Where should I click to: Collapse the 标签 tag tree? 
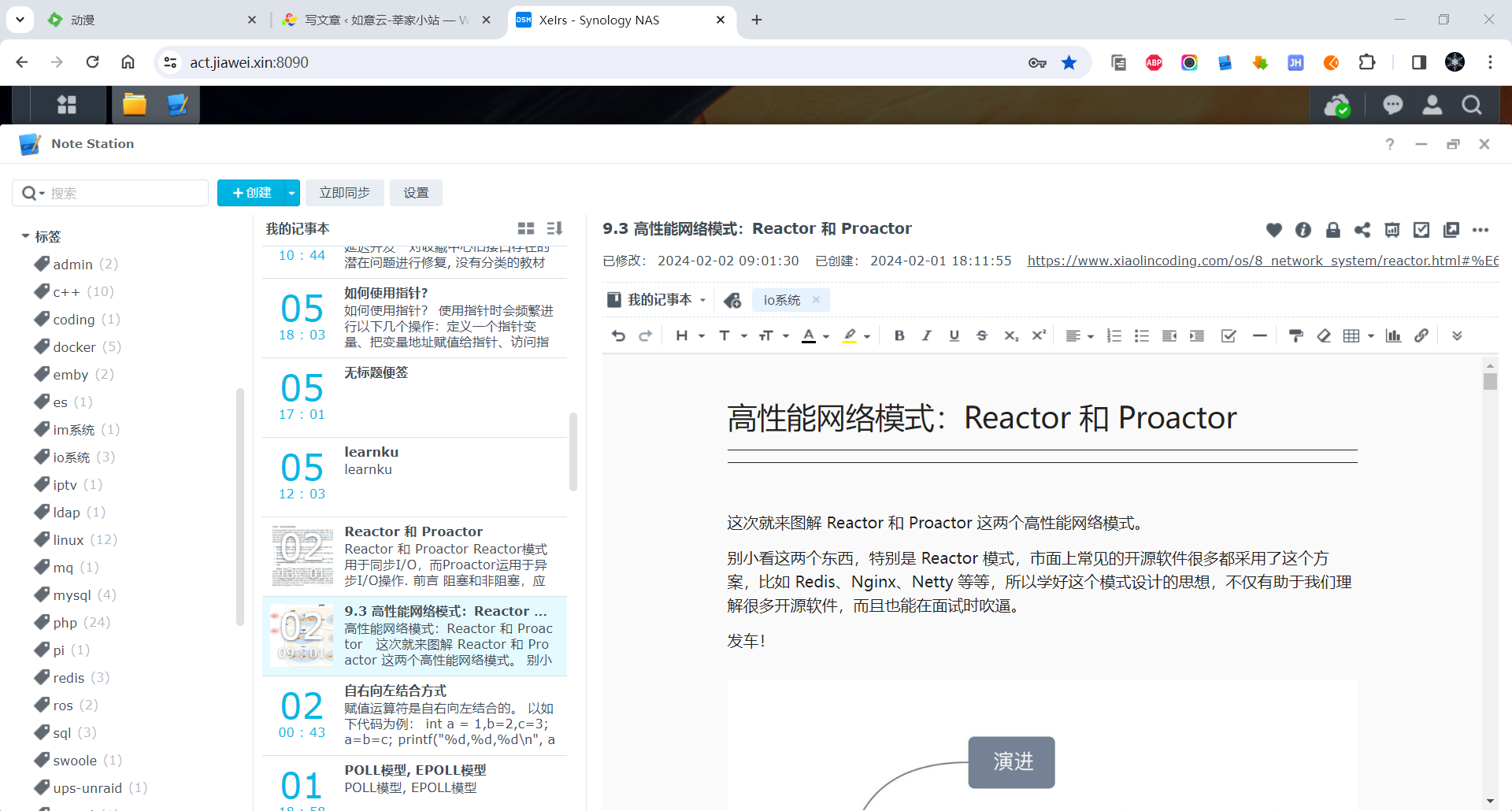point(25,236)
